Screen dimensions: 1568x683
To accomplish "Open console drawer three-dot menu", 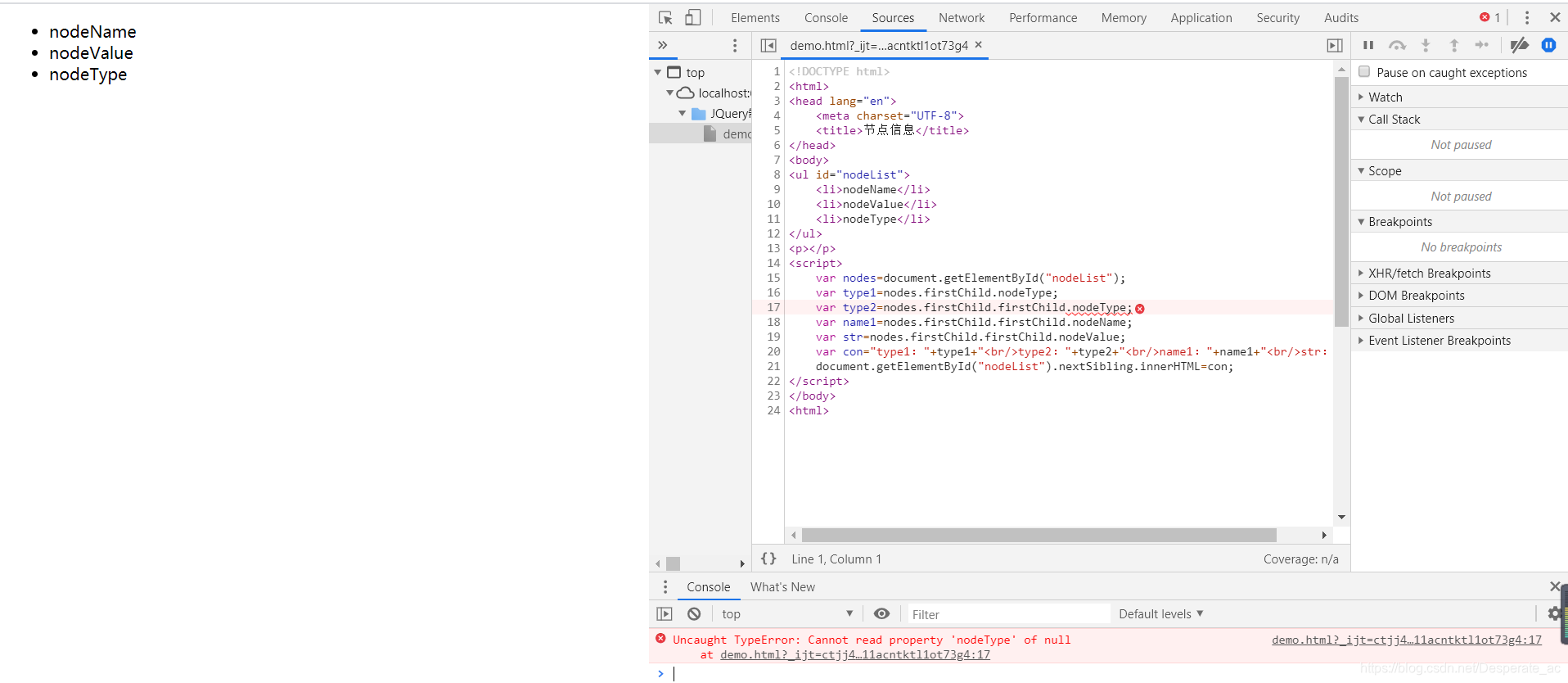I will click(665, 587).
